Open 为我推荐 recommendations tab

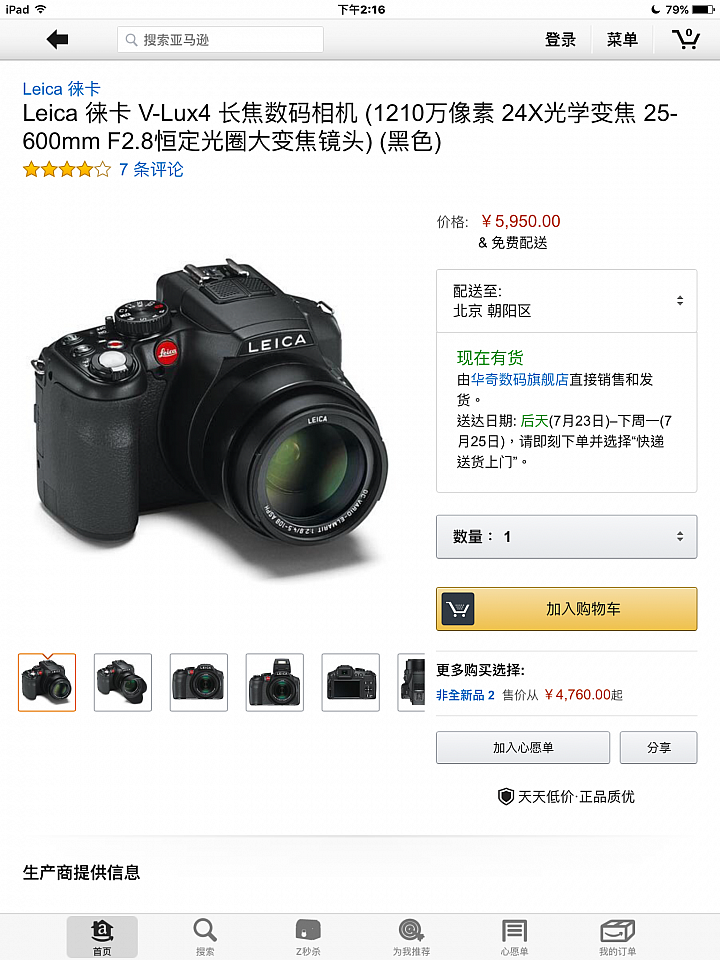411,937
